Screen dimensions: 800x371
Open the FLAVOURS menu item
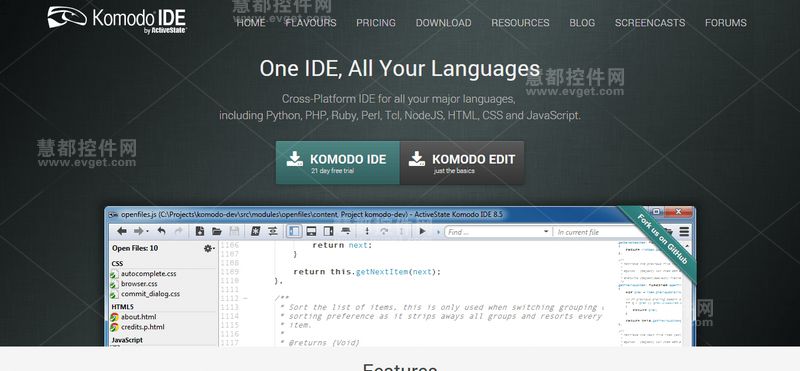pos(311,23)
